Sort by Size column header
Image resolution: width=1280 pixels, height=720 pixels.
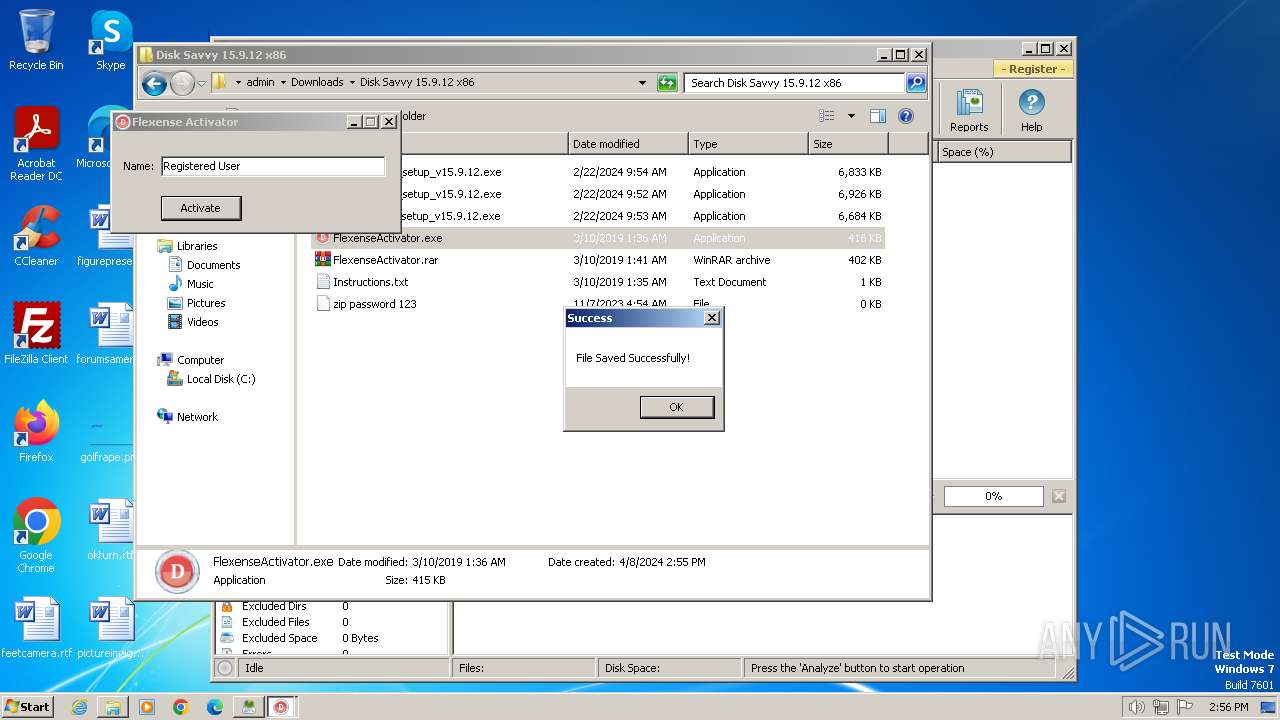848,144
